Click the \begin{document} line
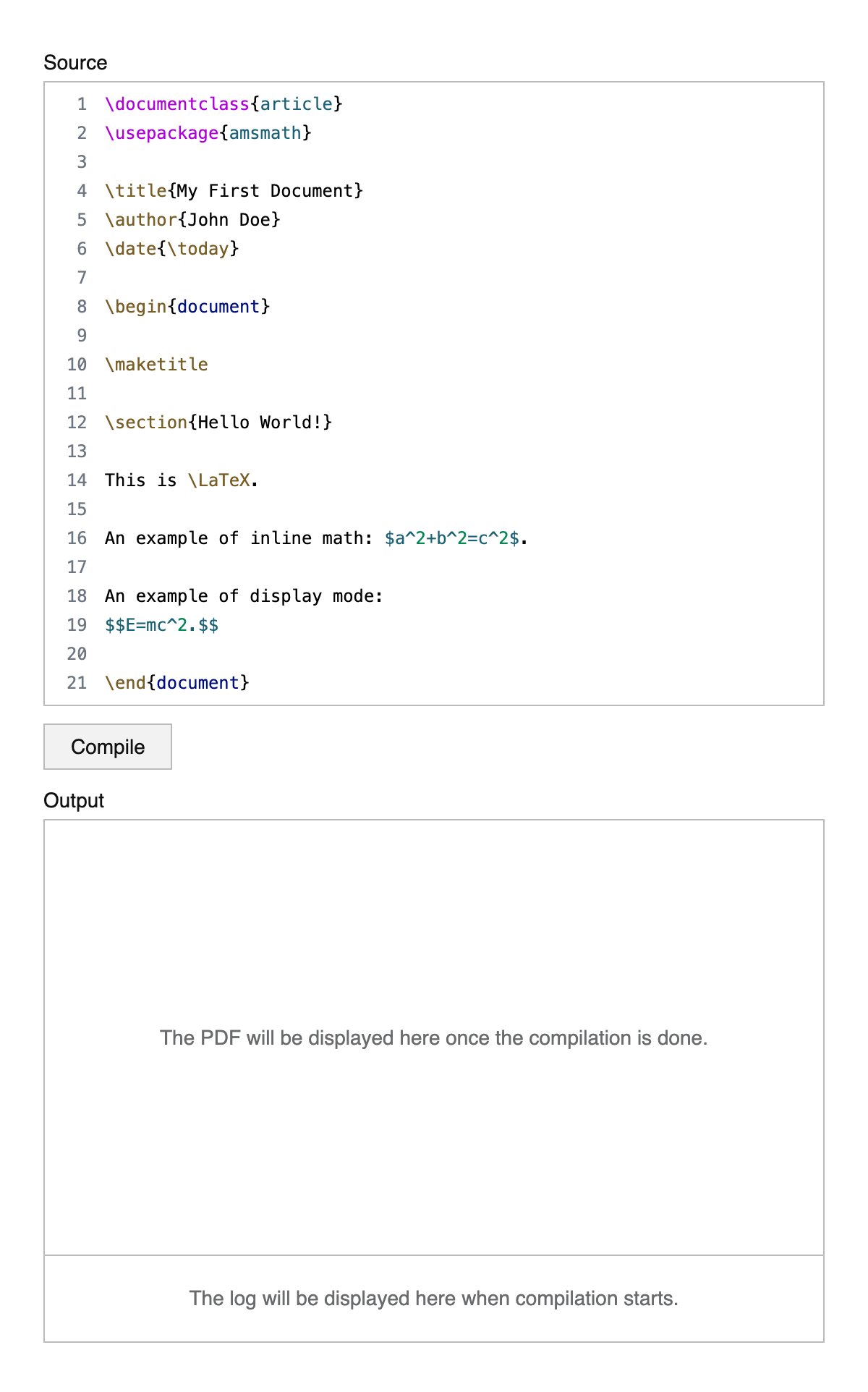The height and width of the screenshot is (1392, 868). pyautogui.click(x=187, y=307)
